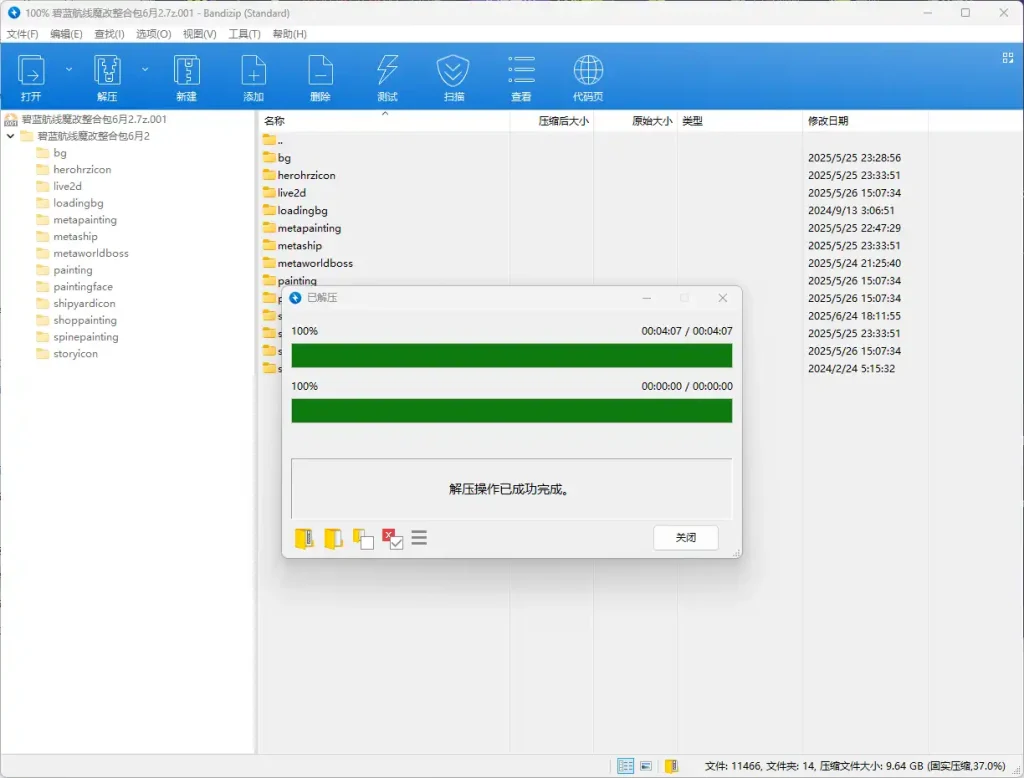Open the 文件(F) menu
This screenshot has height=778, width=1024.
pyautogui.click(x=22, y=34)
